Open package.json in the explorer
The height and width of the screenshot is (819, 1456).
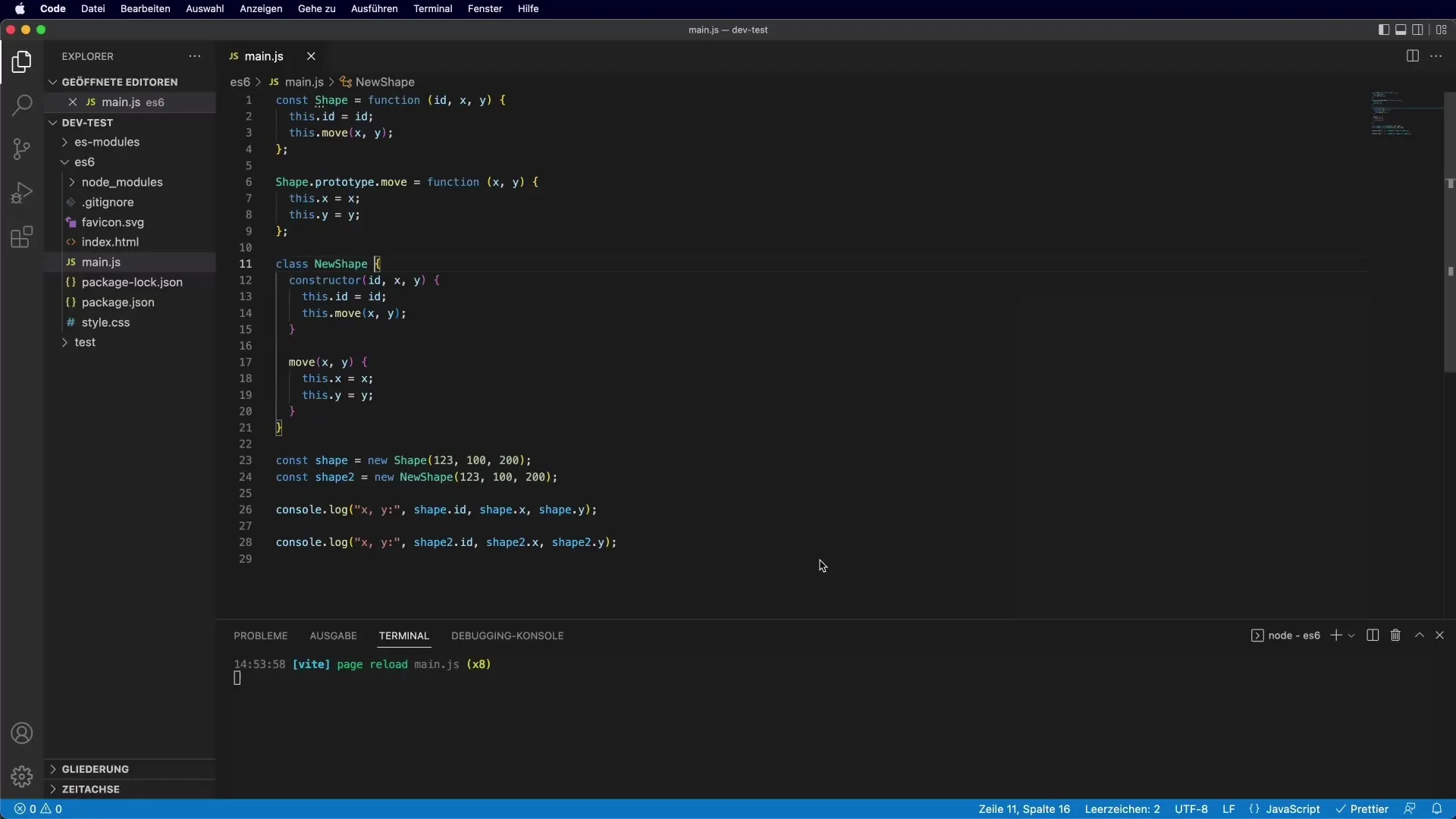pos(118,302)
